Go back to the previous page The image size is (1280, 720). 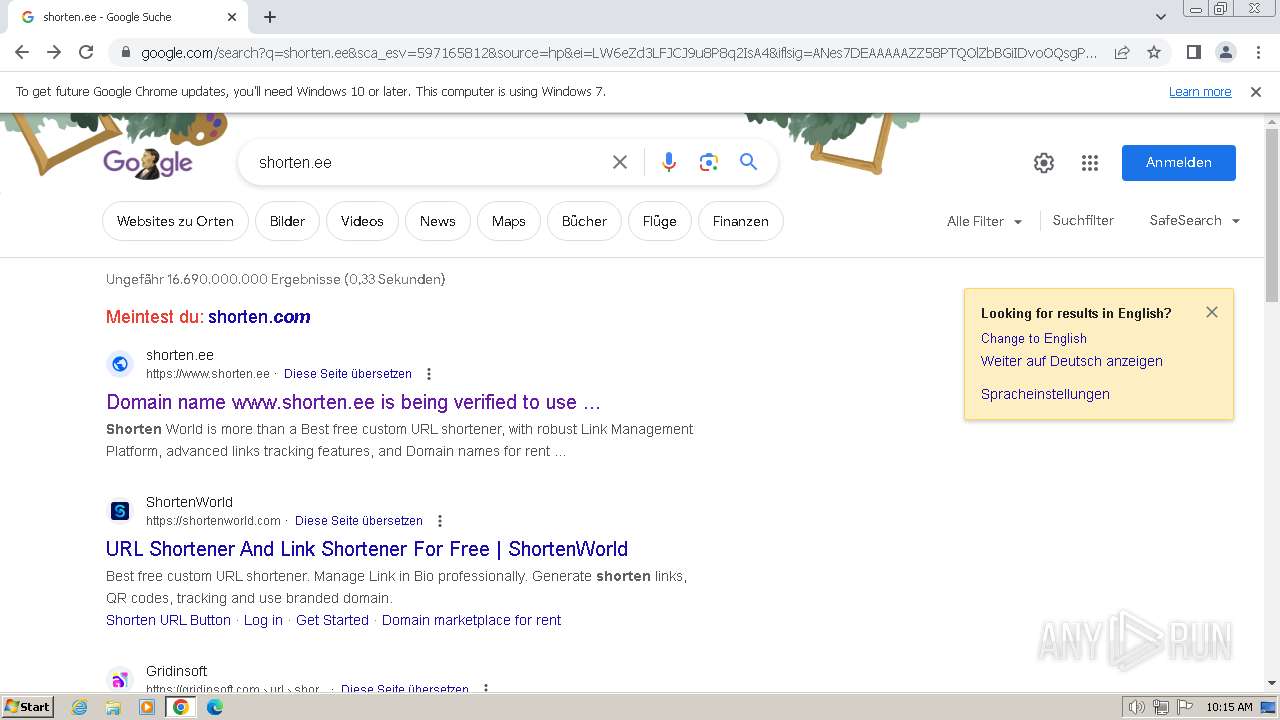click(22, 52)
